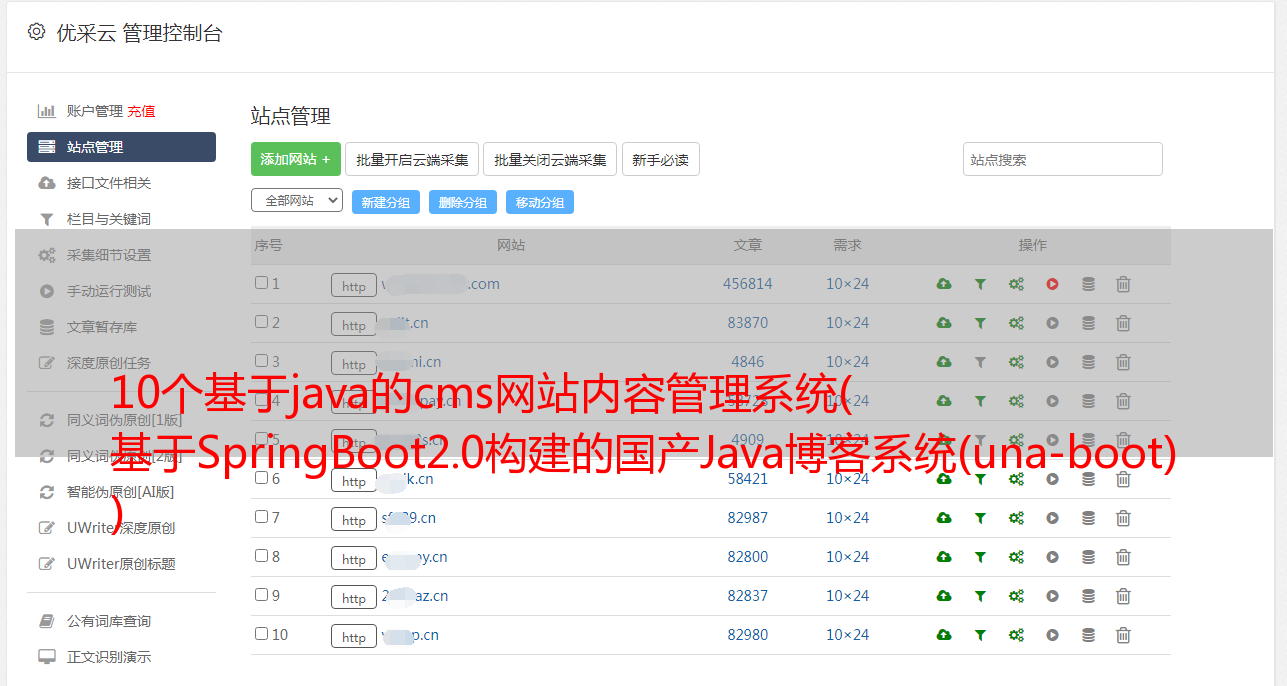Image resolution: width=1287 pixels, height=686 pixels.
Task: Click play icon for site with 82800 articles
Action: pyautogui.click(x=1052, y=557)
